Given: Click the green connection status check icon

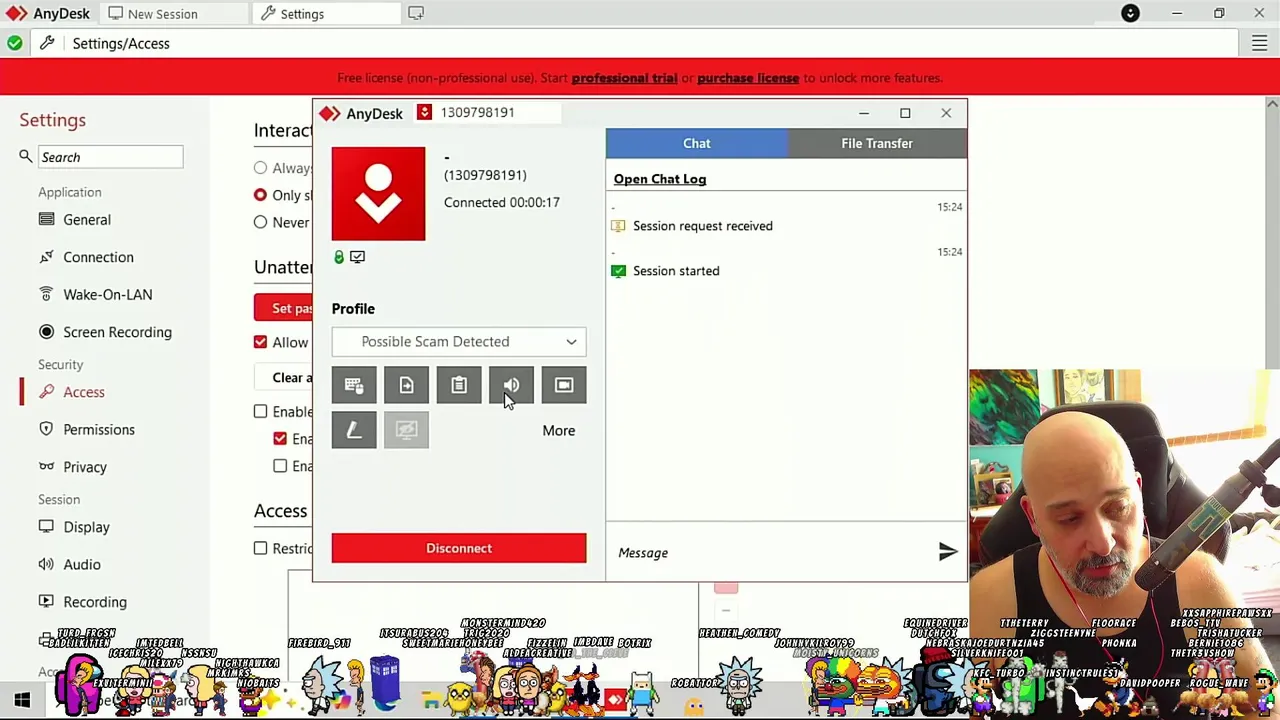Looking at the screenshot, I should pos(14,43).
